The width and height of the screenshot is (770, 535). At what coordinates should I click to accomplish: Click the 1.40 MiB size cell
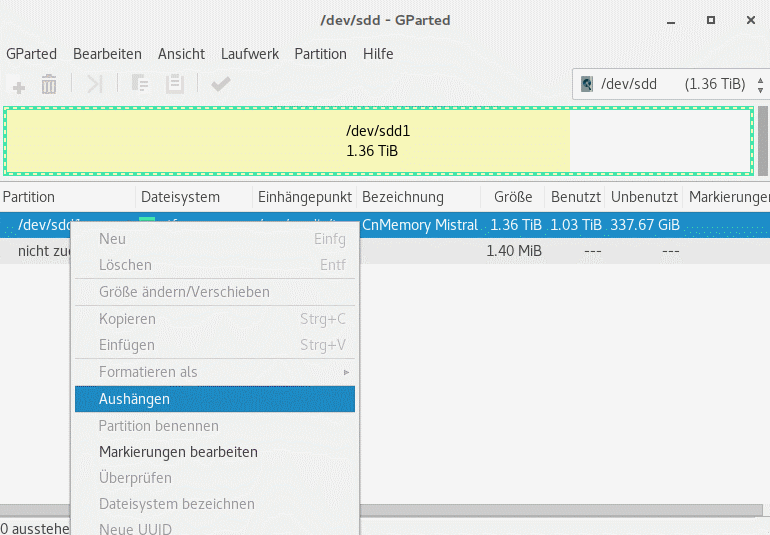coord(514,251)
